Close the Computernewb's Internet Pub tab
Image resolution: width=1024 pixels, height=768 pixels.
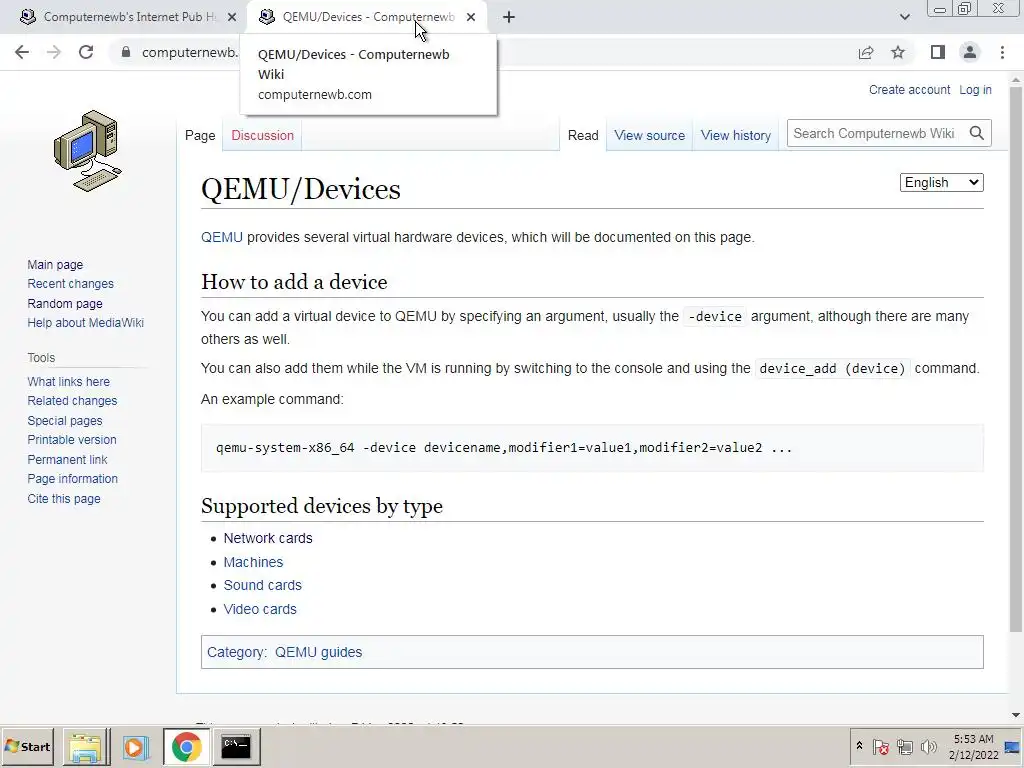click(232, 17)
